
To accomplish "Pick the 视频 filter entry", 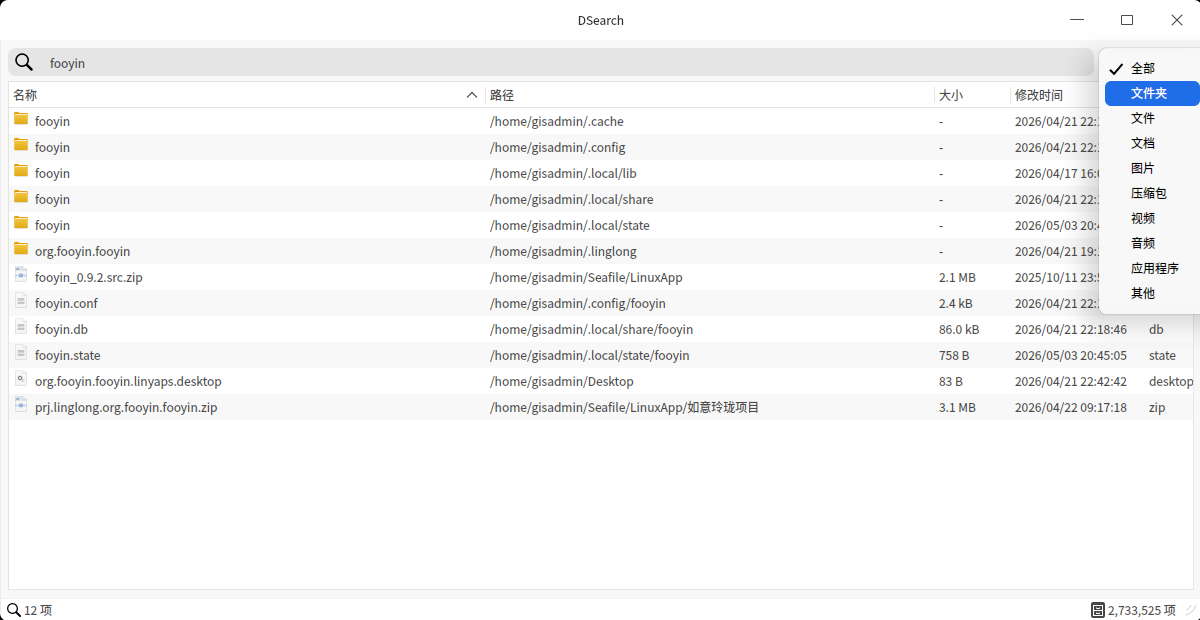I will [1152, 218].
